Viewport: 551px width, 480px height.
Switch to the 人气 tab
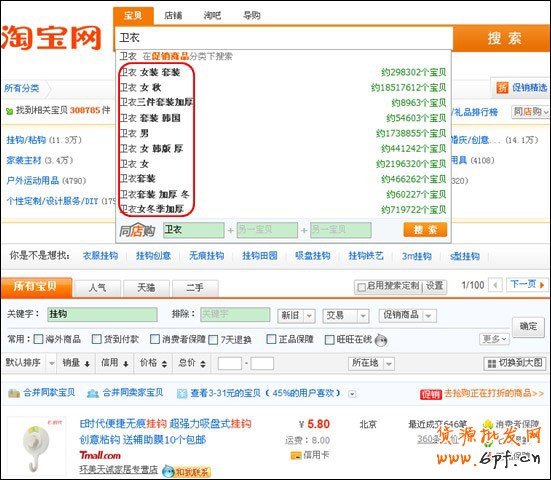click(97, 288)
